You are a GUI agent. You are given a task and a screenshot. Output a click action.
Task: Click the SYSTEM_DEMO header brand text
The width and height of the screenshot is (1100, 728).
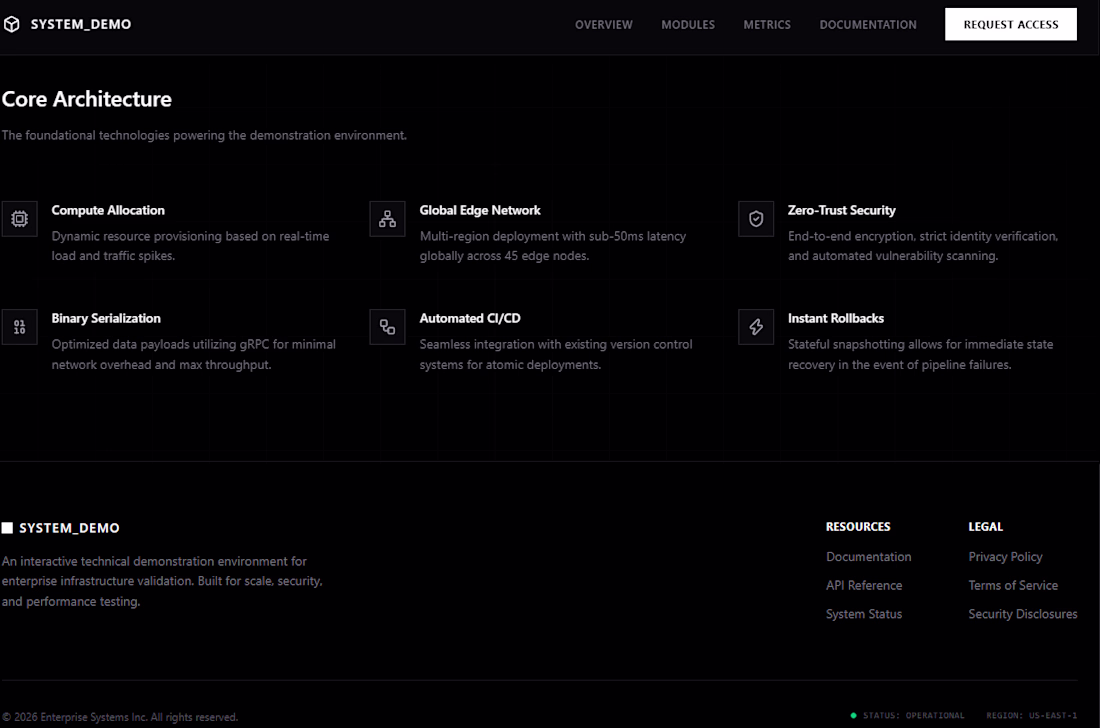(x=81, y=25)
